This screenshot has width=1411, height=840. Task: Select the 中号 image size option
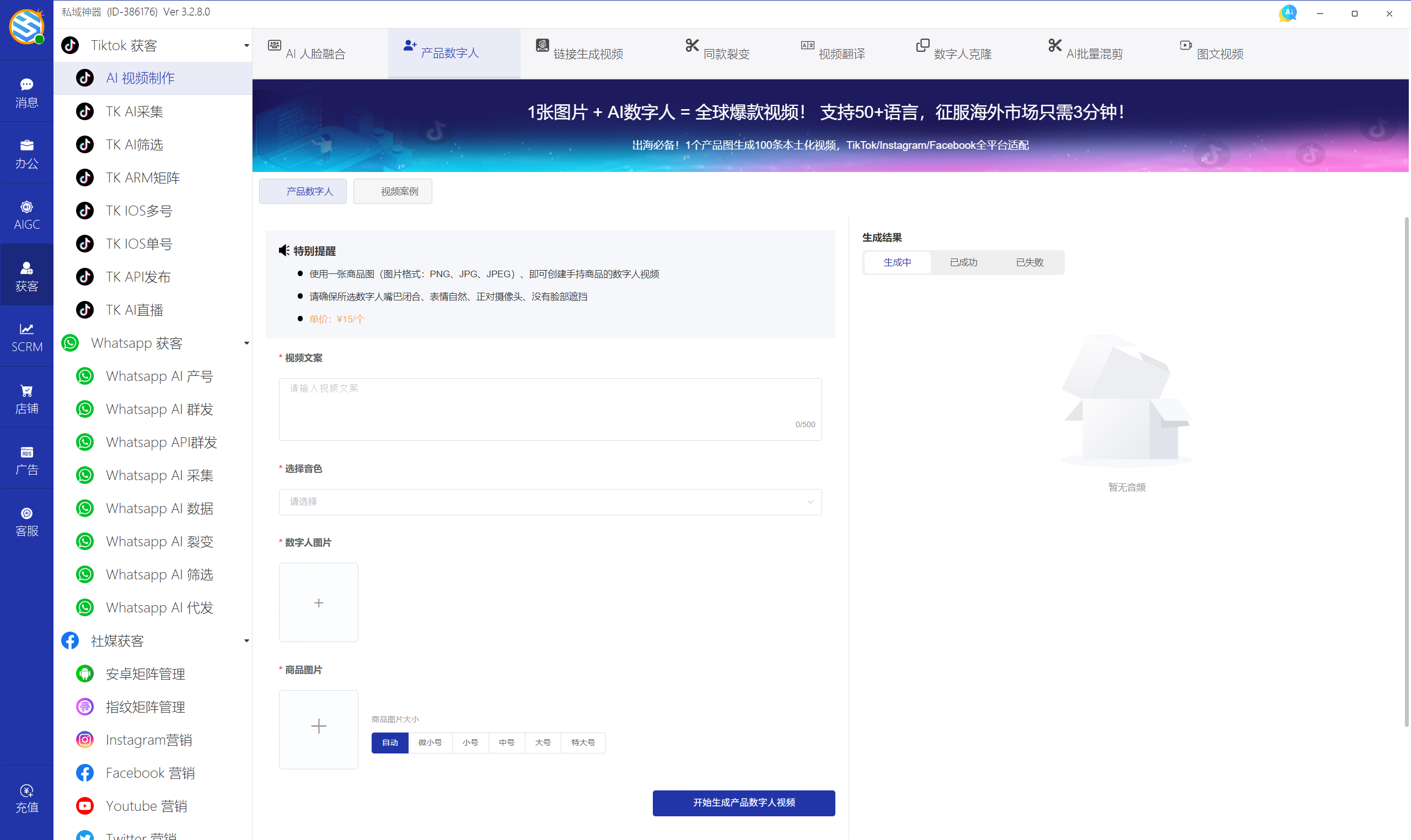[506, 742]
